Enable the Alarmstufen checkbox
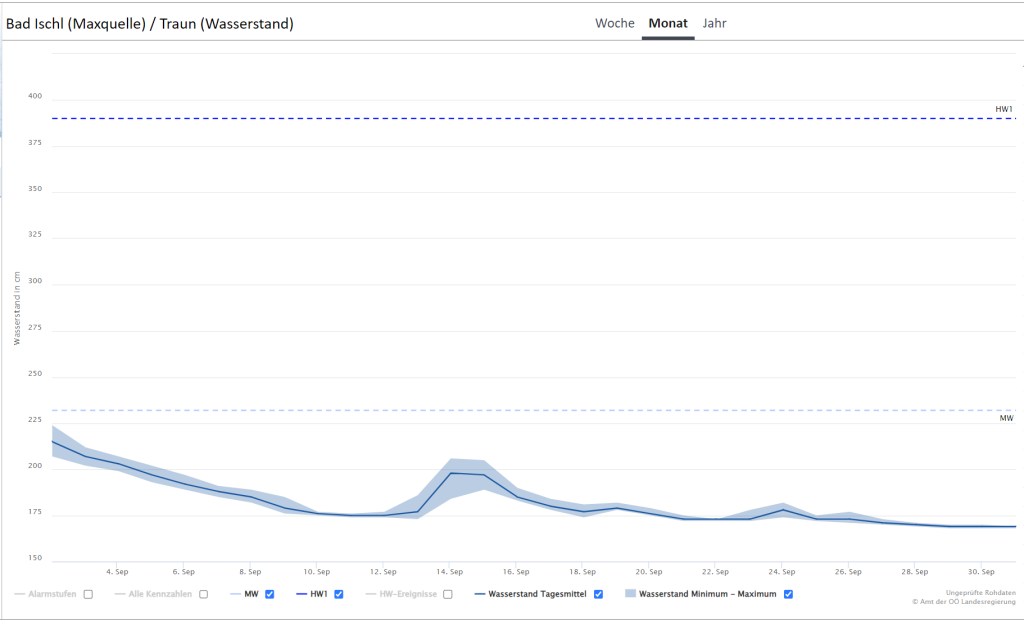The width and height of the screenshot is (1024, 622). coord(88,594)
